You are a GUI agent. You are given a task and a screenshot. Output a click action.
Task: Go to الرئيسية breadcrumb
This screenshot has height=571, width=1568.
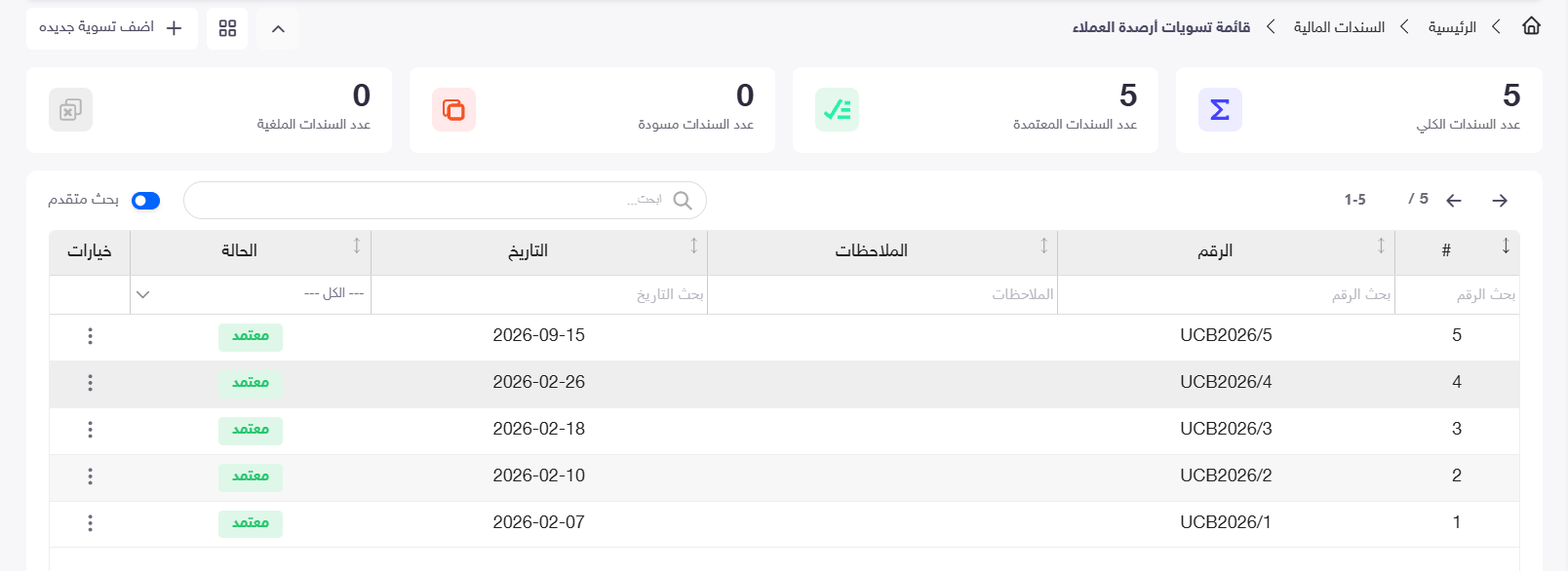pos(1452,27)
